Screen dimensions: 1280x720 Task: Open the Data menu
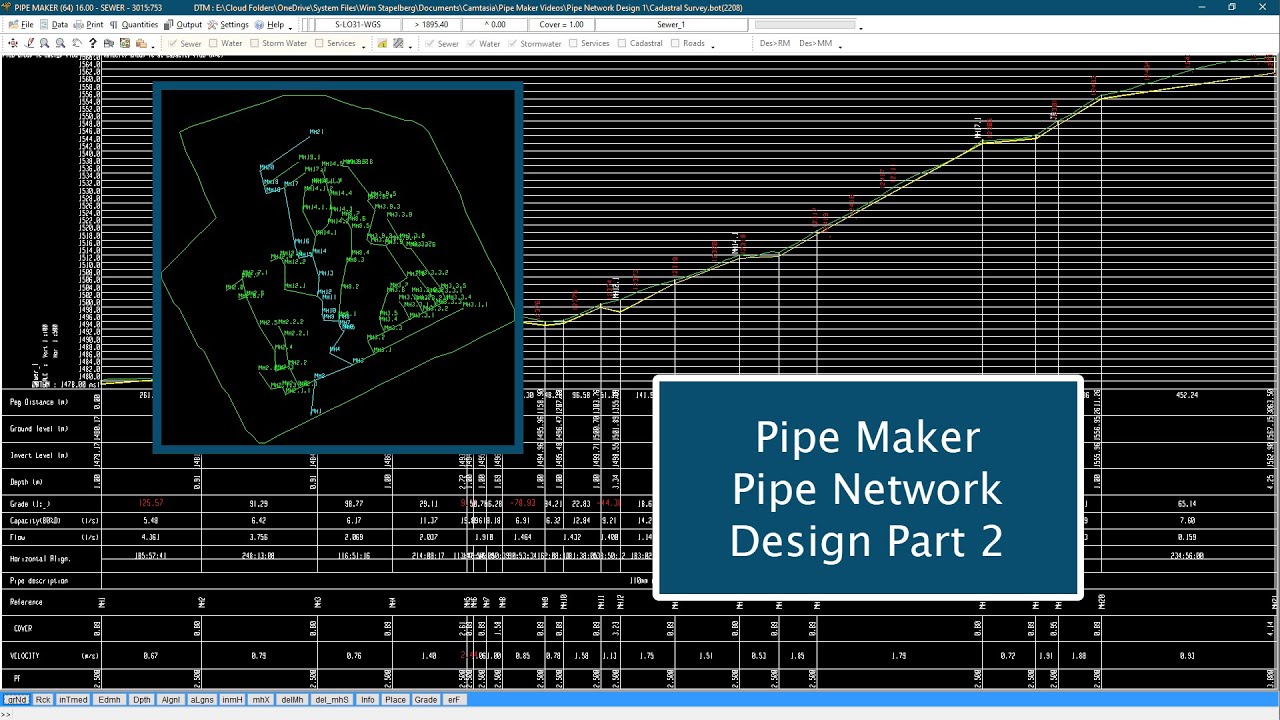click(x=54, y=24)
